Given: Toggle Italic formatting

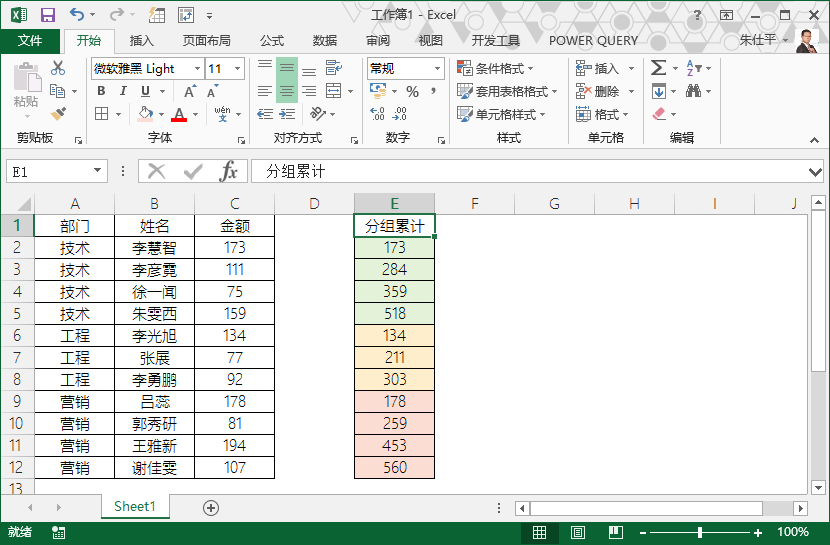Looking at the screenshot, I should tap(122, 92).
